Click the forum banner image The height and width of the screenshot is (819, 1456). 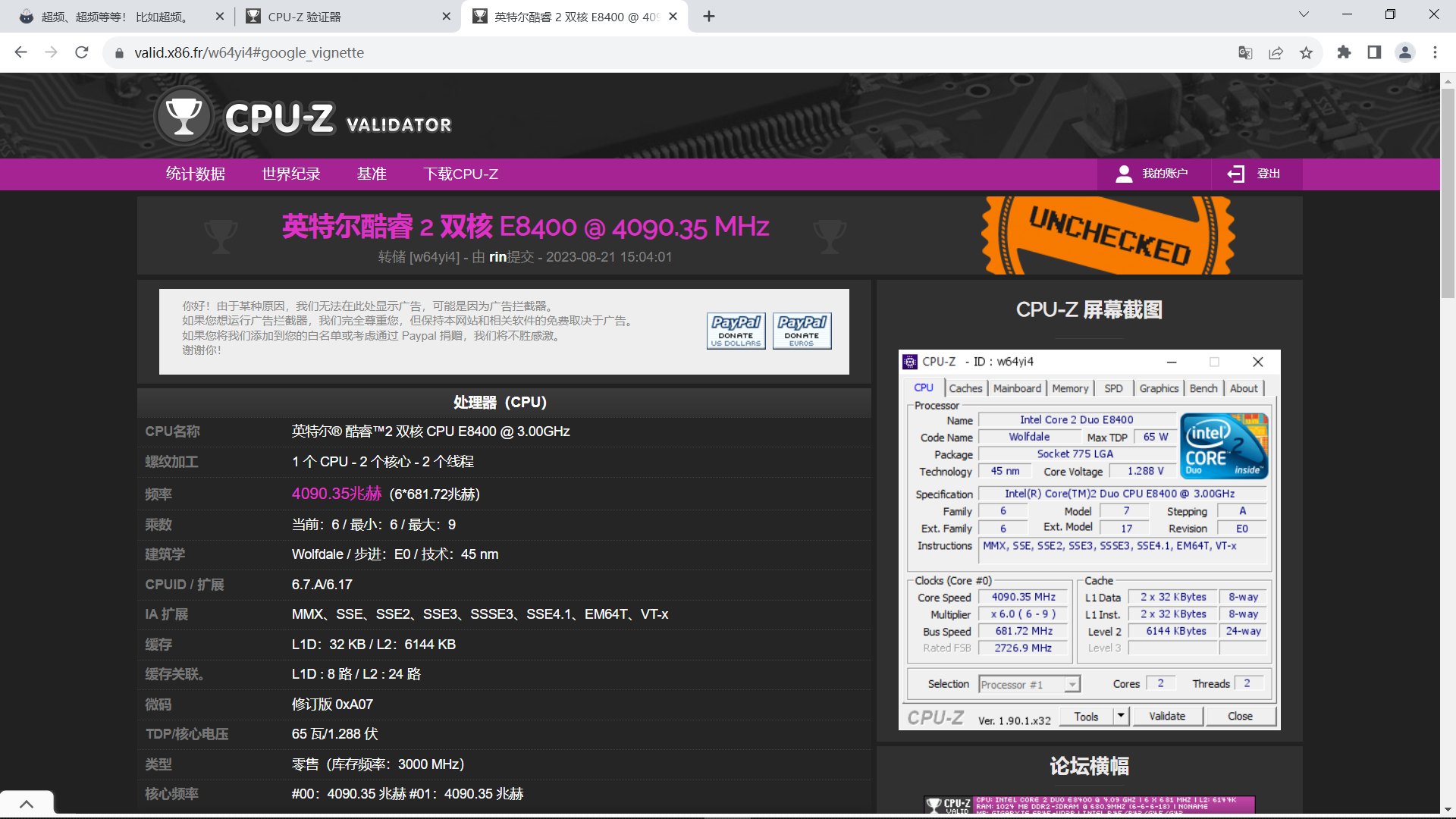click(1089, 805)
